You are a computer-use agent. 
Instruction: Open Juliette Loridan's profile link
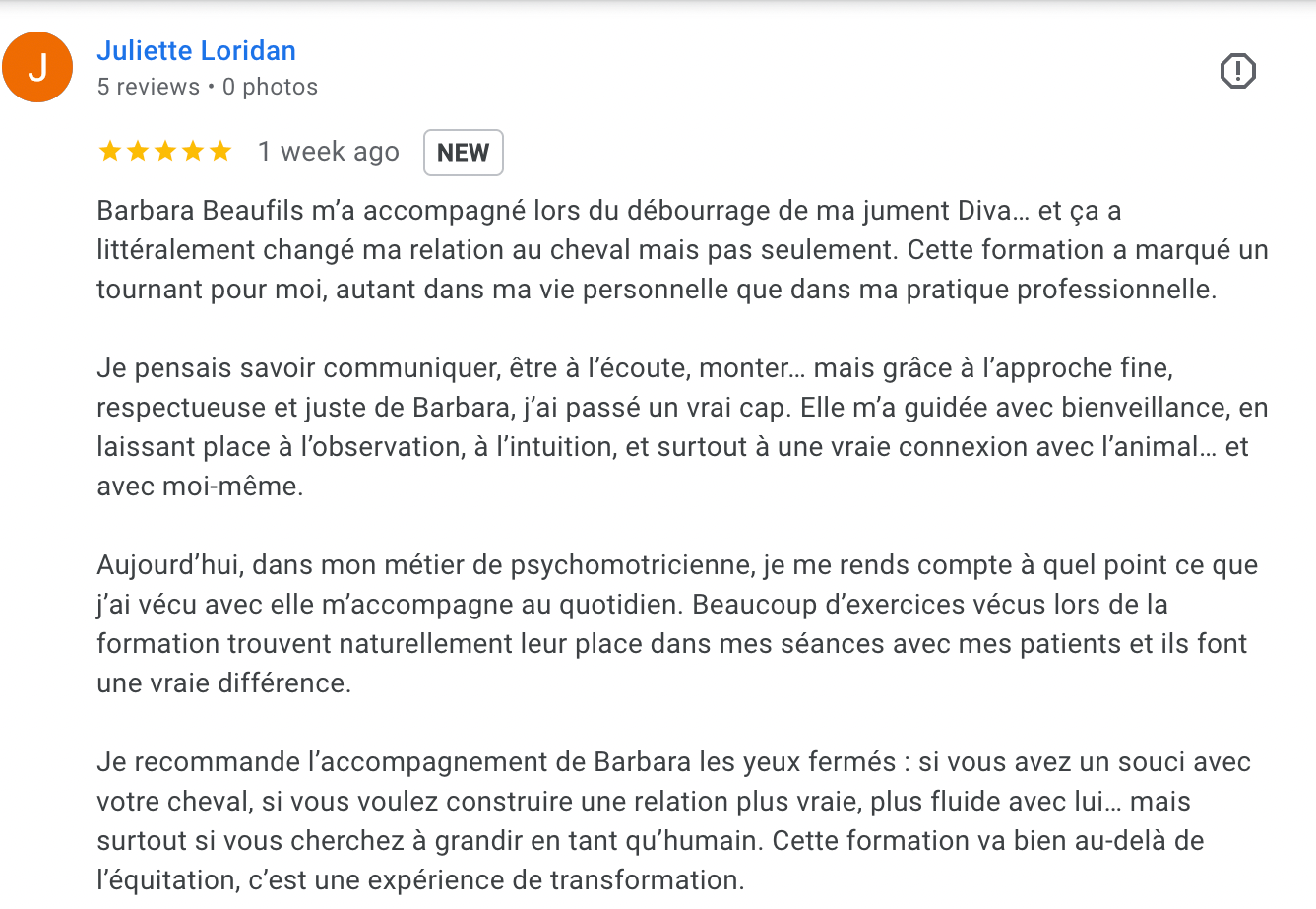tap(196, 51)
